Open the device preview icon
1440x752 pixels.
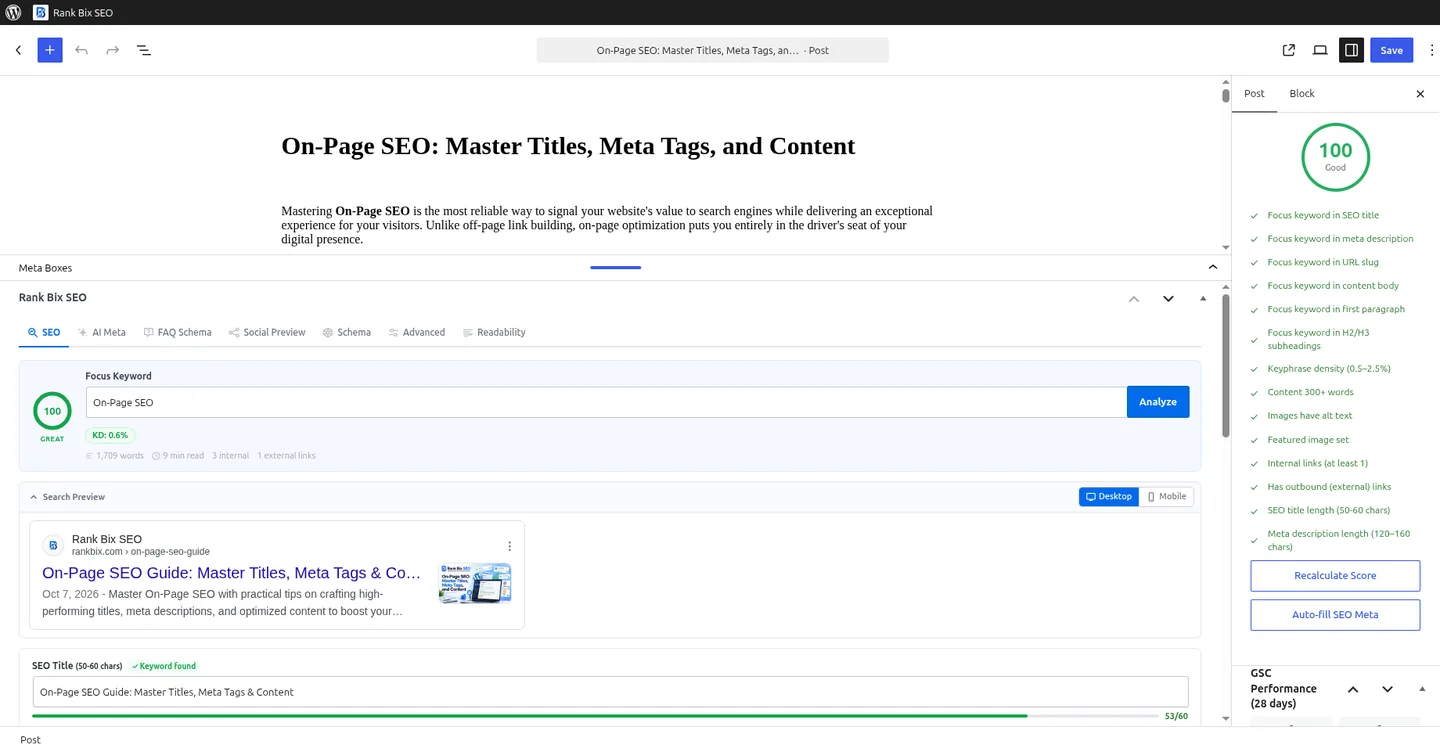(x=1320, y=50)
